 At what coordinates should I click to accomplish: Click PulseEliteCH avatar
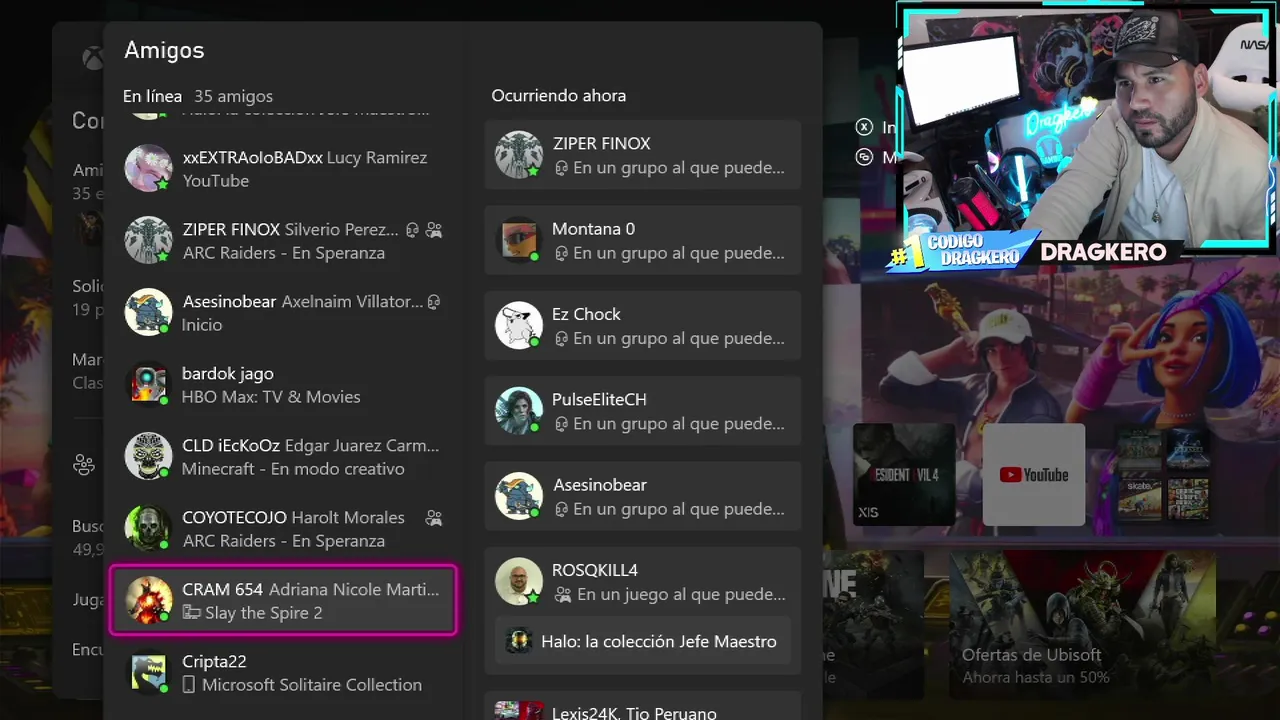pos(519,411)
